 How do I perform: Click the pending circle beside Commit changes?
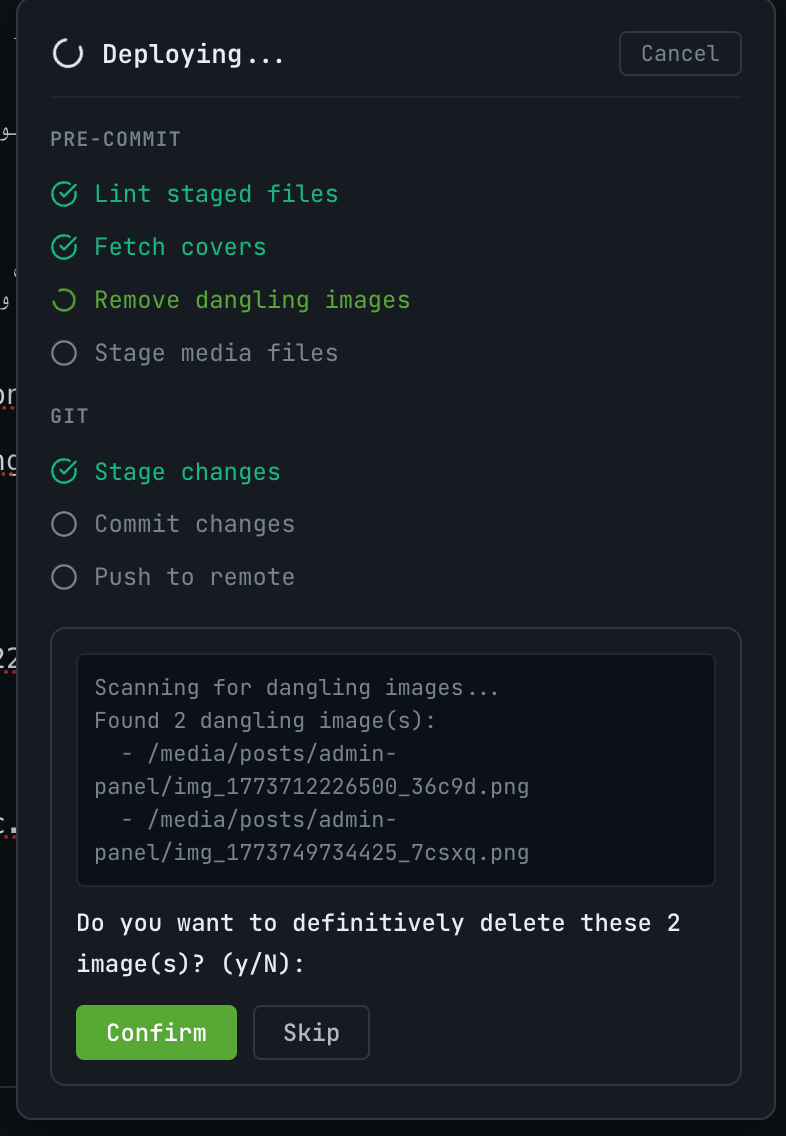pyautogui.click(x=63, y=524)
